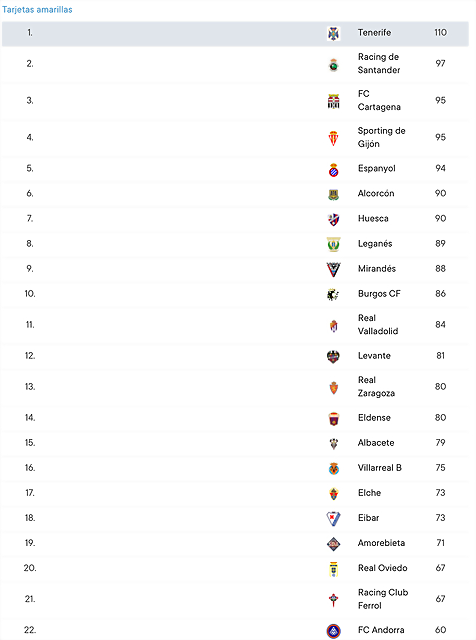This screenshot has height=640, width=476.
Task: Open the Tarjetas amarillas heading link
Action: (x=37, y=10)
